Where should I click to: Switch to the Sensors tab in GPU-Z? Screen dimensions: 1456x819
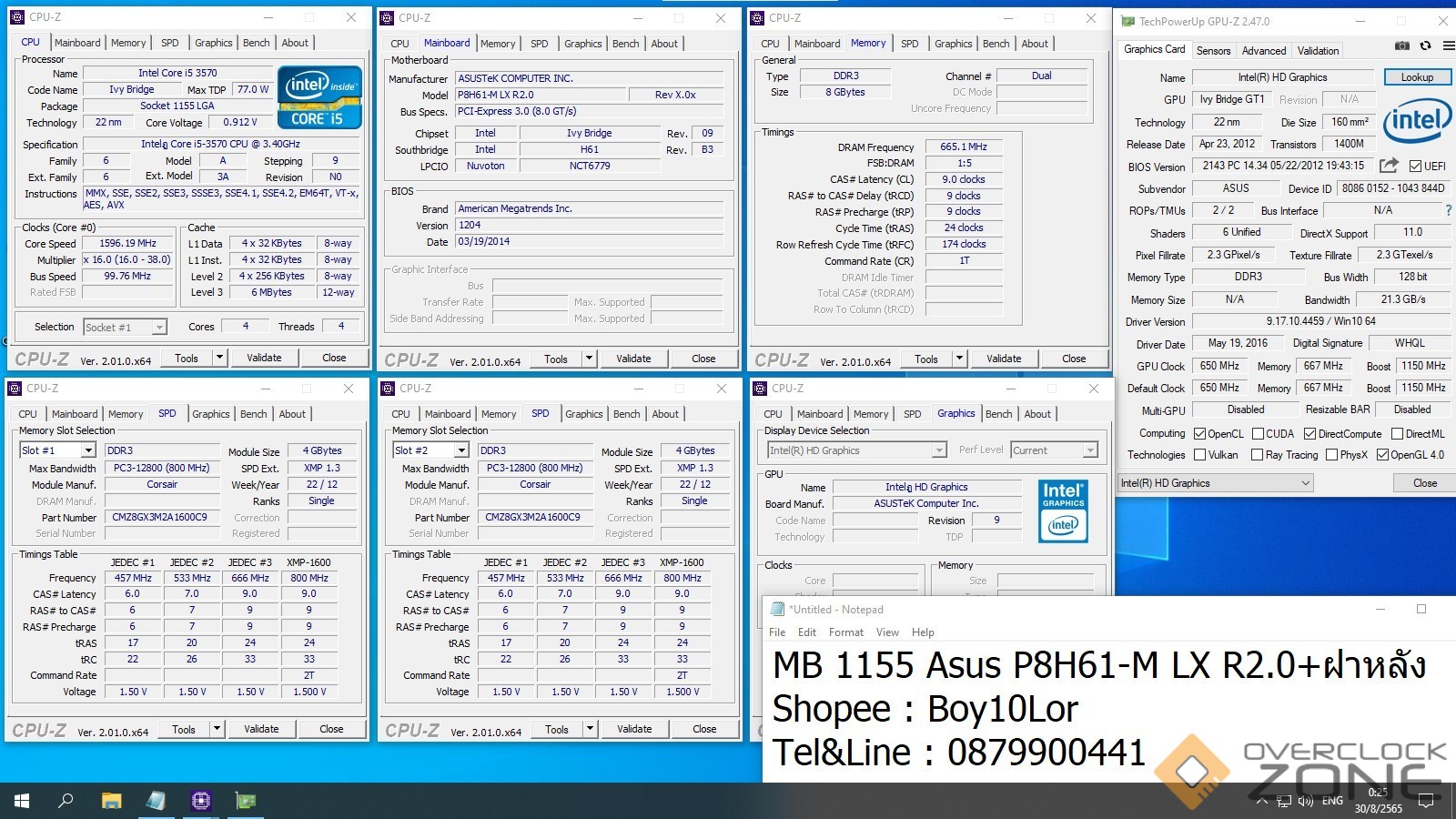(1213, 51)
